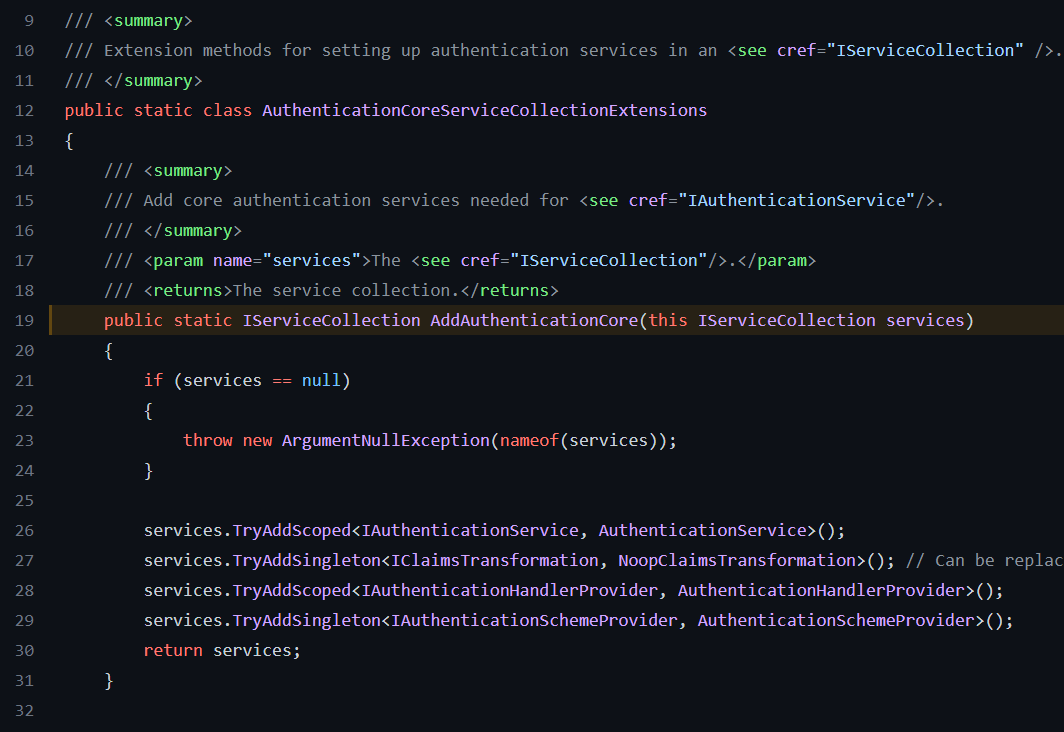This screenshot has height=732, width=1064.
Task: Select the 'new' keyword on line 23
Action: pos(257,440)
